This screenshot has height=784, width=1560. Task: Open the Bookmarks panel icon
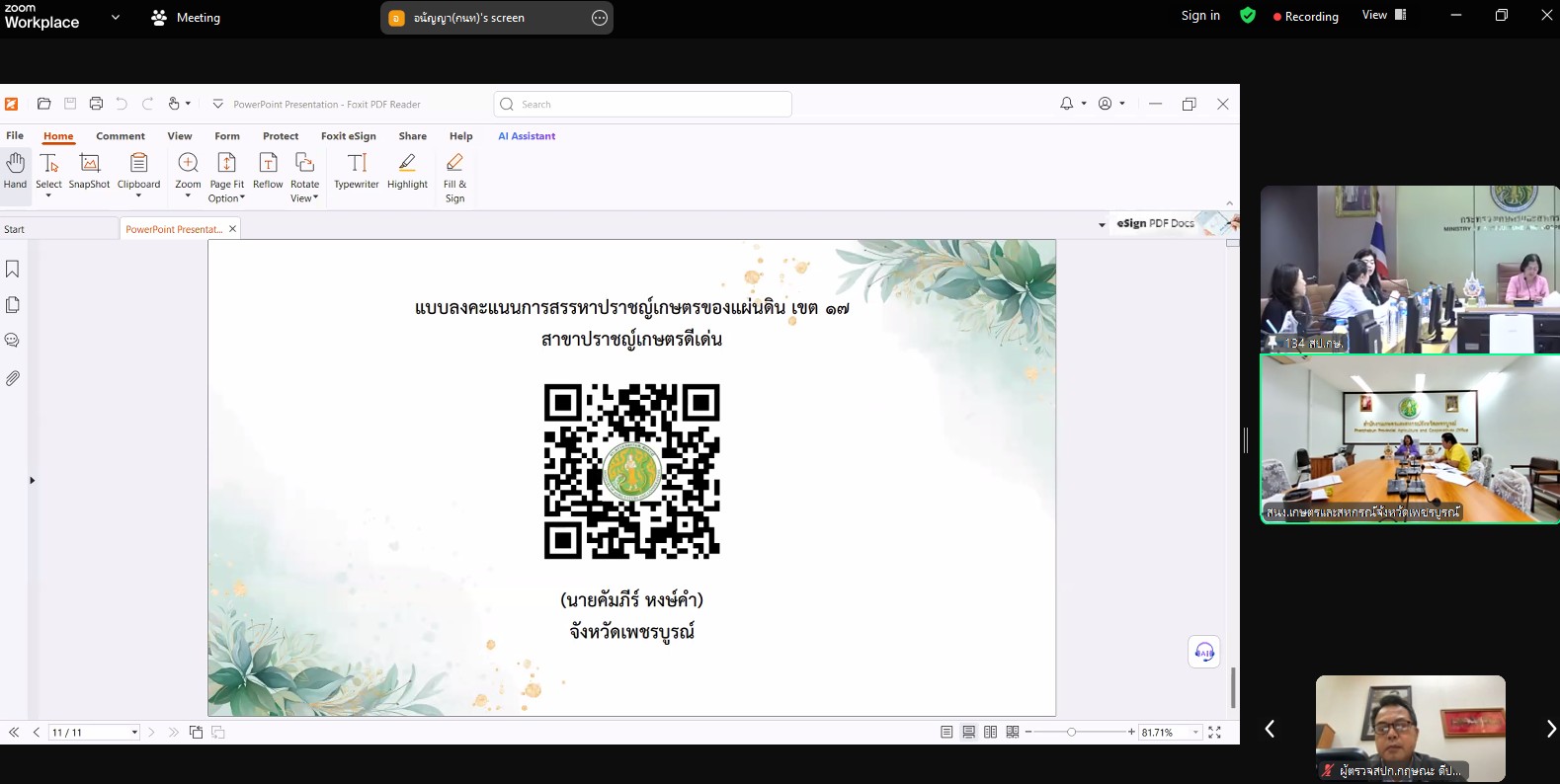tap(13, 269)
